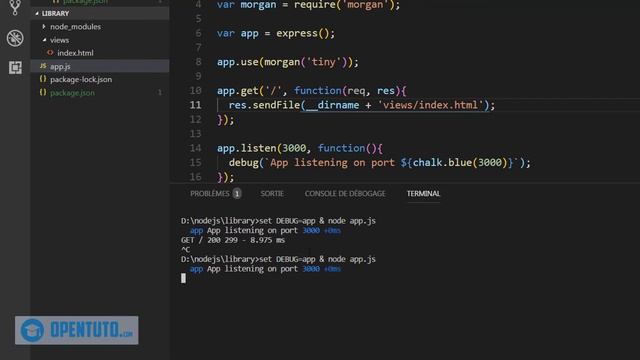Select the TERMINAL tab
Viewport: 640px width, 360px height.
(423, 193)
